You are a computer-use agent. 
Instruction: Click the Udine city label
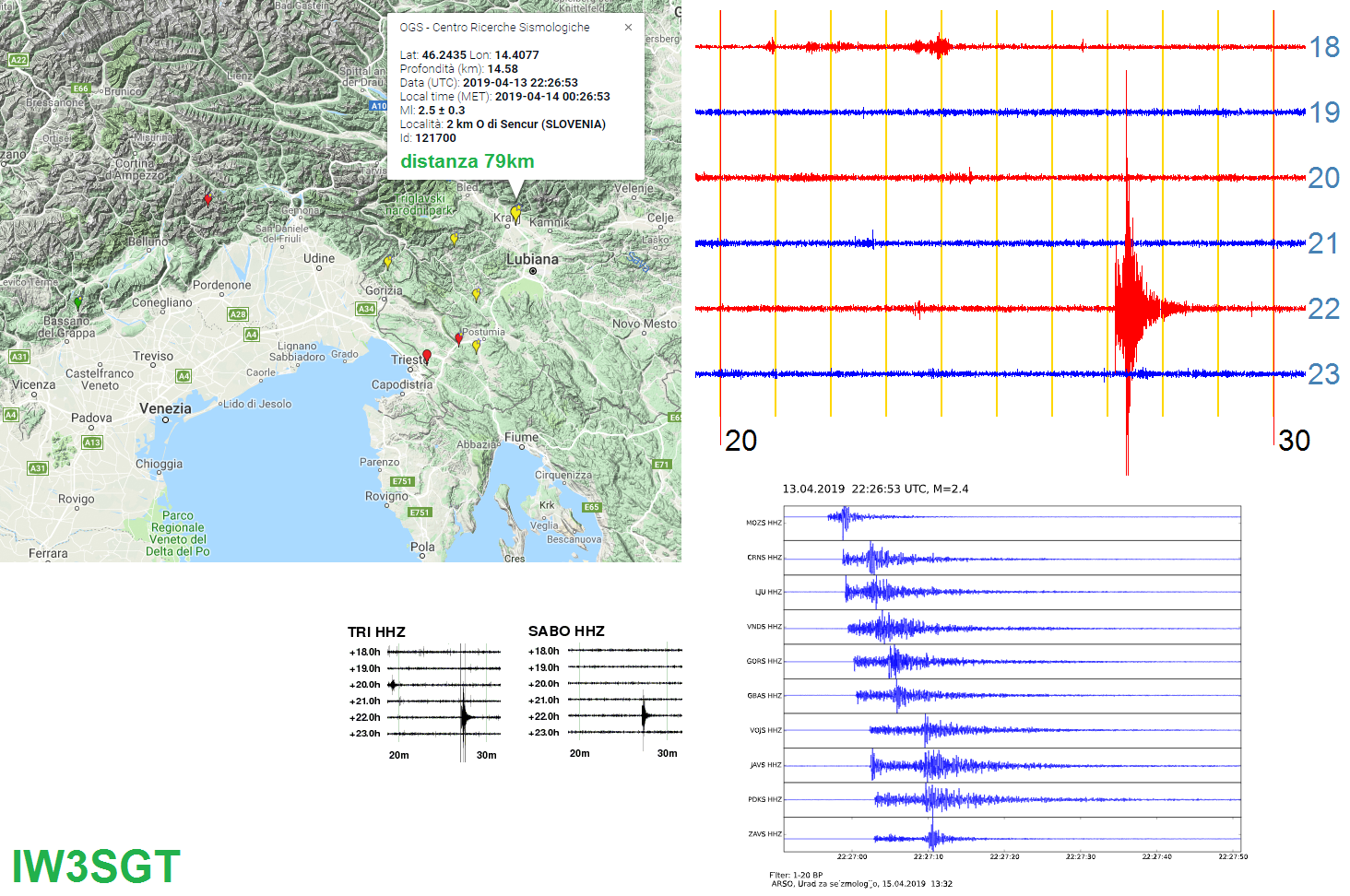click(x=319, y=258)
